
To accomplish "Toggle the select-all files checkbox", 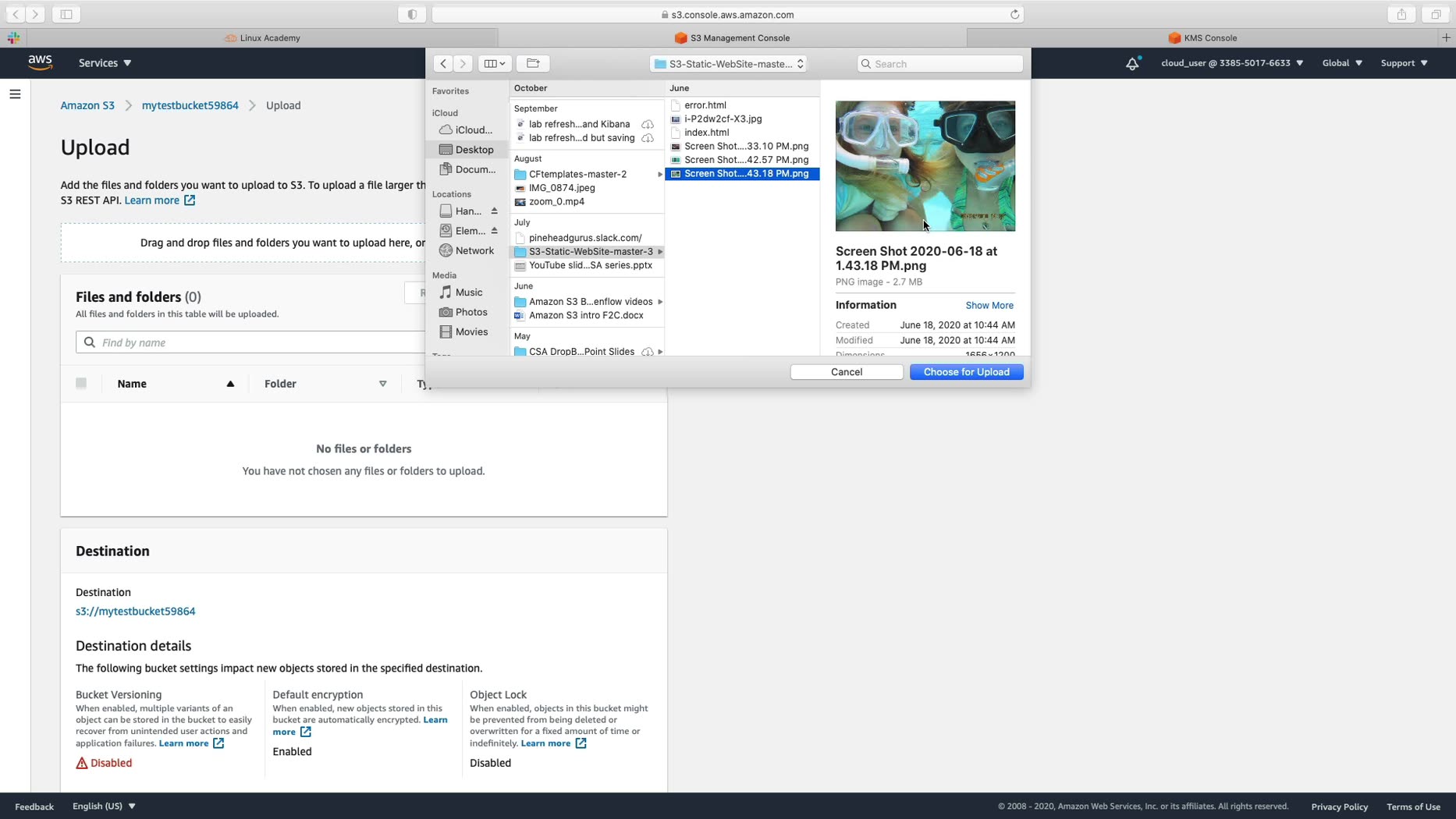I will pyautogui.click(x=81, y=383).
